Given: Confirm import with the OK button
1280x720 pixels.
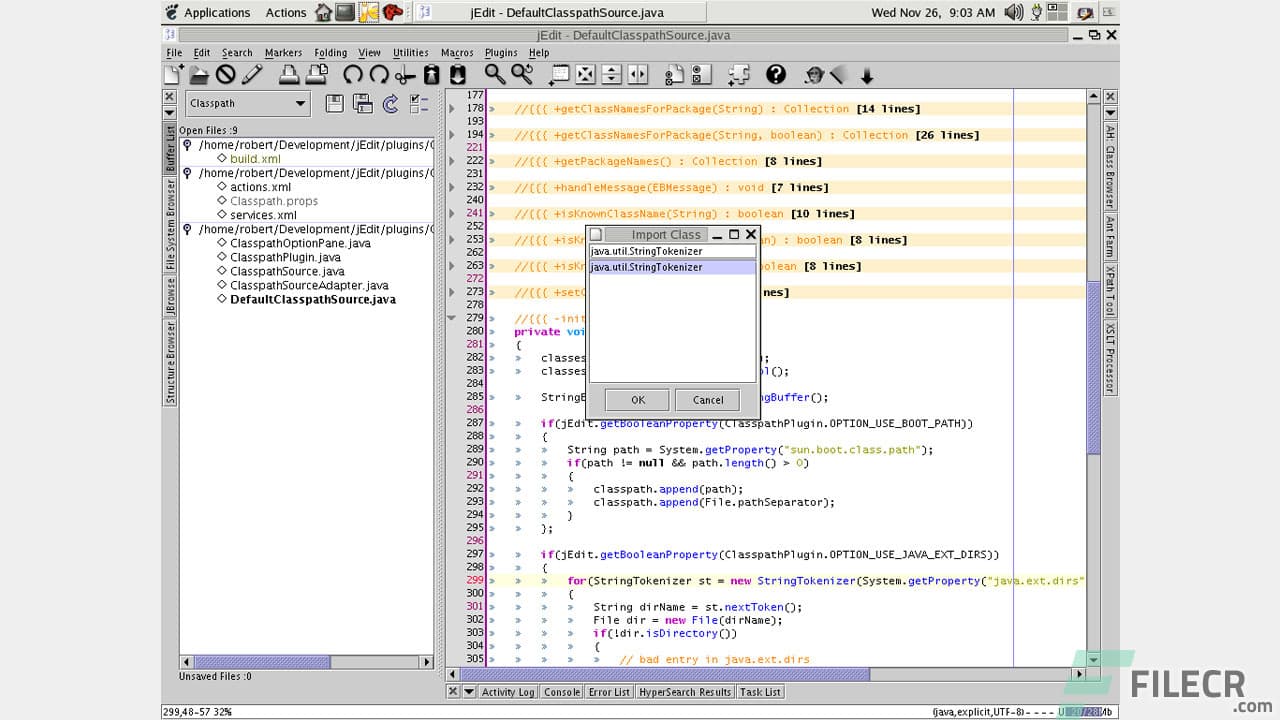Looking at the screenshot, I should [636, 399].
